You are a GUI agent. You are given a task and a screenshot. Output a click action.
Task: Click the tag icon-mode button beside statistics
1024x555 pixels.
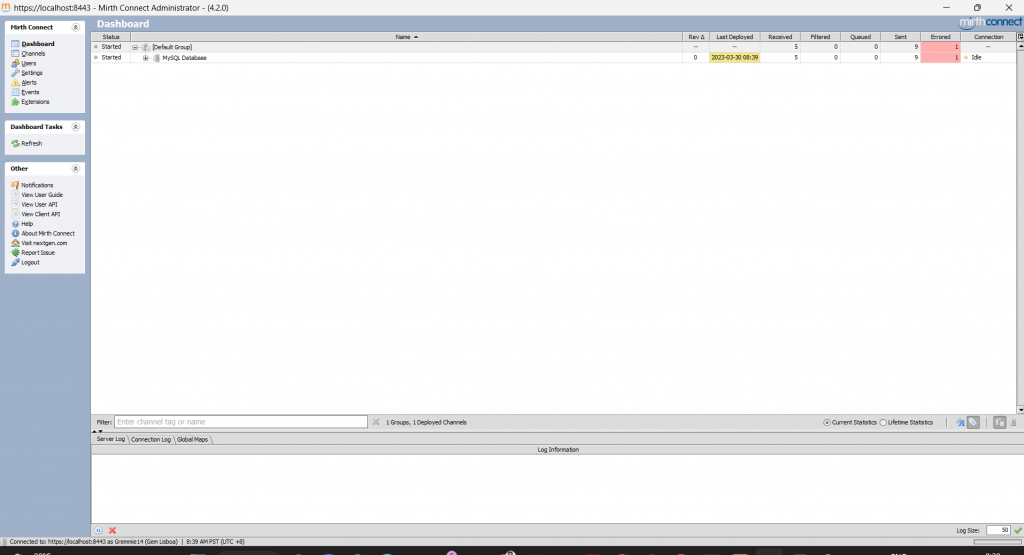tap(973, 422)
